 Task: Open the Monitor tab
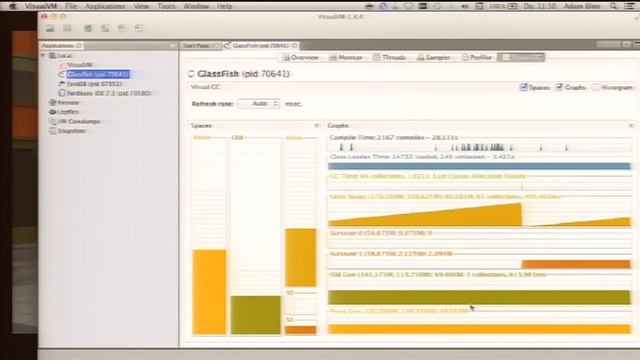tap(346, 58)
